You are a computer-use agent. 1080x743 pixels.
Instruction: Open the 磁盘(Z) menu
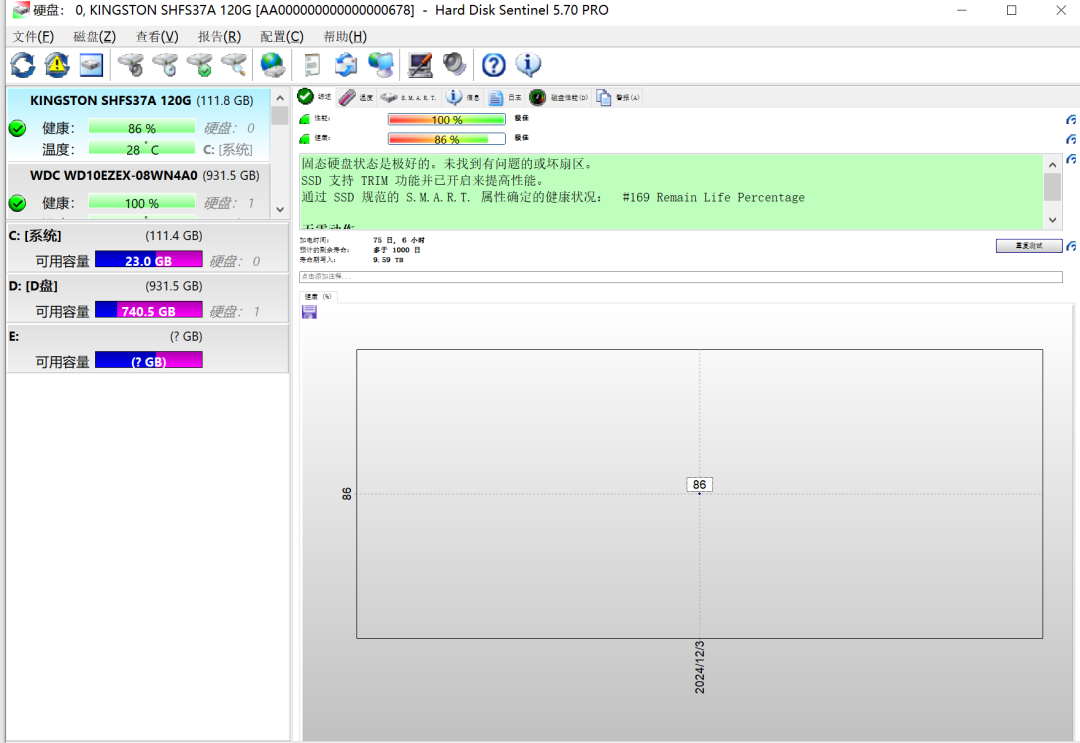coord(94,36)
